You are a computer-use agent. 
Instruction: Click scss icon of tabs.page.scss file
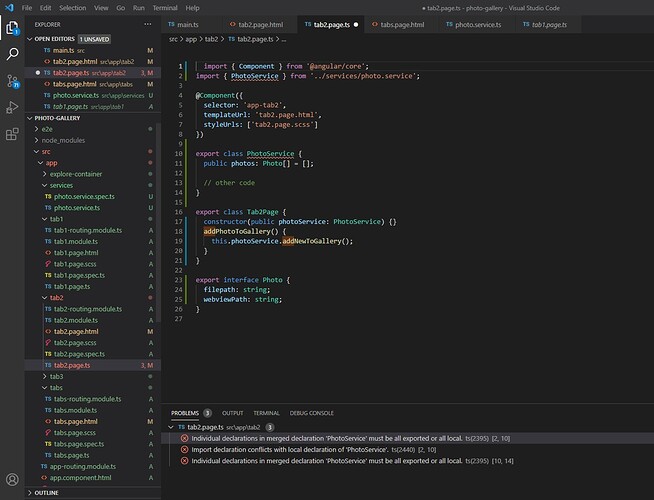point(48,432)
